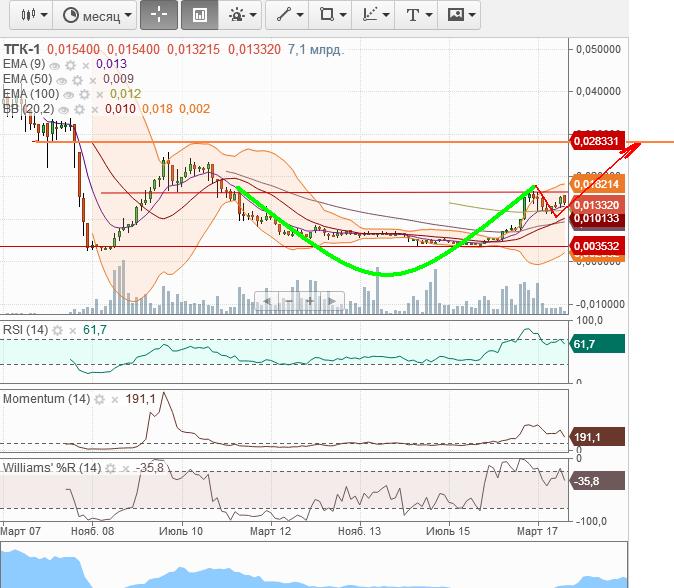Open EMA (100) settings gear
This screenshot has width=674, height=588.
click(x=84, y=95)
